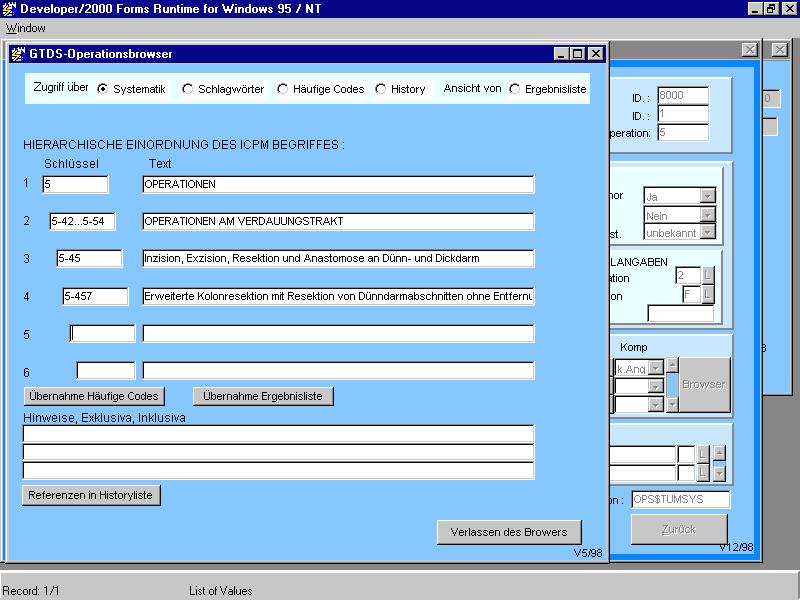Click the empty Schlüssel field in row 5
The width and height of the screenshot is (800, 600).
point(102,334)
